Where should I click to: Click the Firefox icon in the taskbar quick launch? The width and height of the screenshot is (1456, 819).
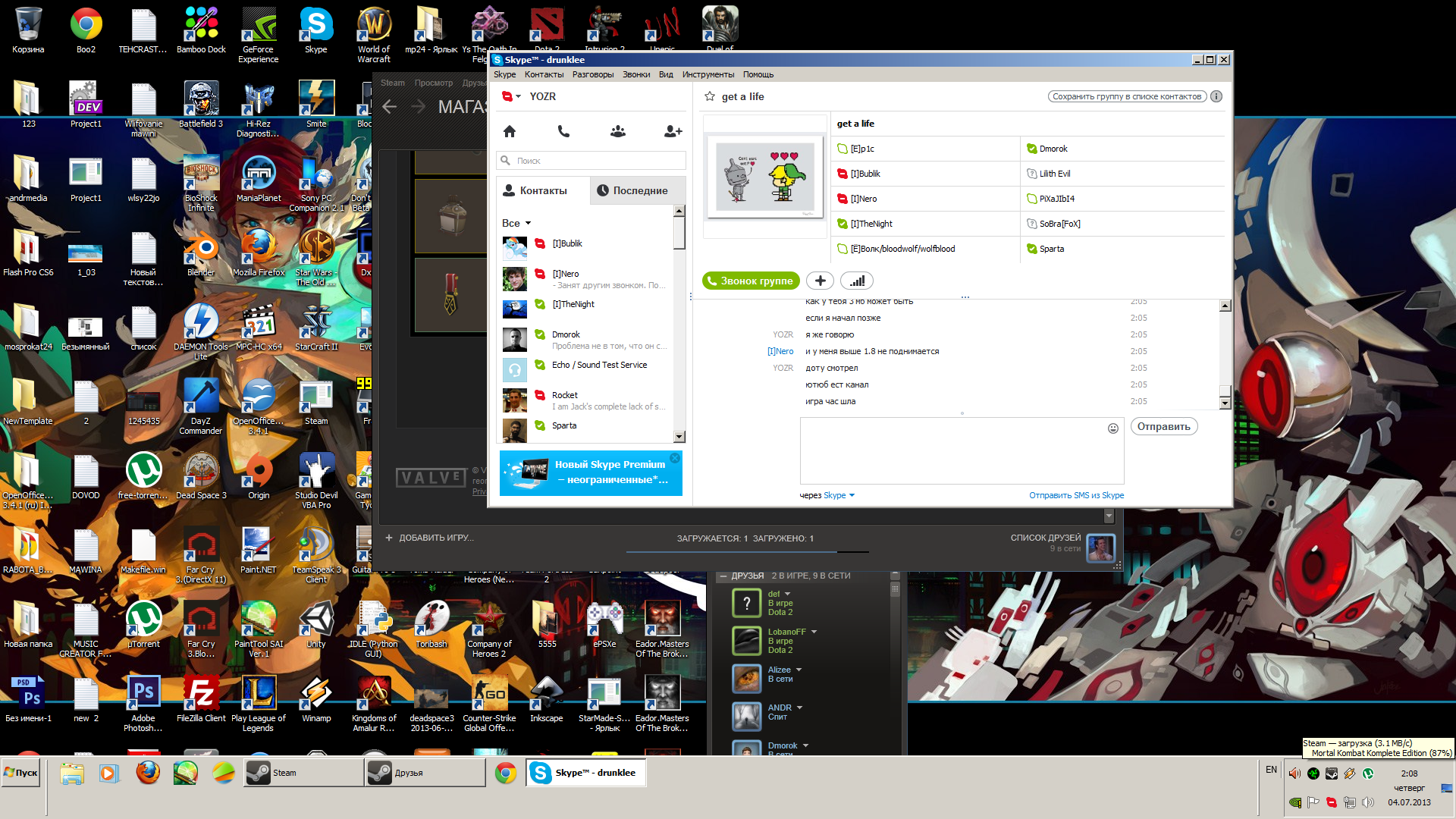click(x=148, y=773)
